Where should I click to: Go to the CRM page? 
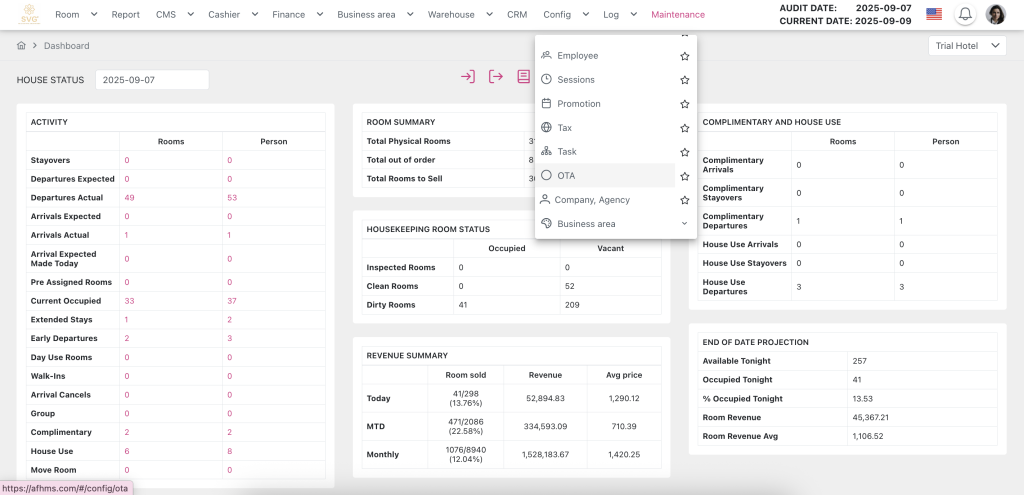click(517, 15)
